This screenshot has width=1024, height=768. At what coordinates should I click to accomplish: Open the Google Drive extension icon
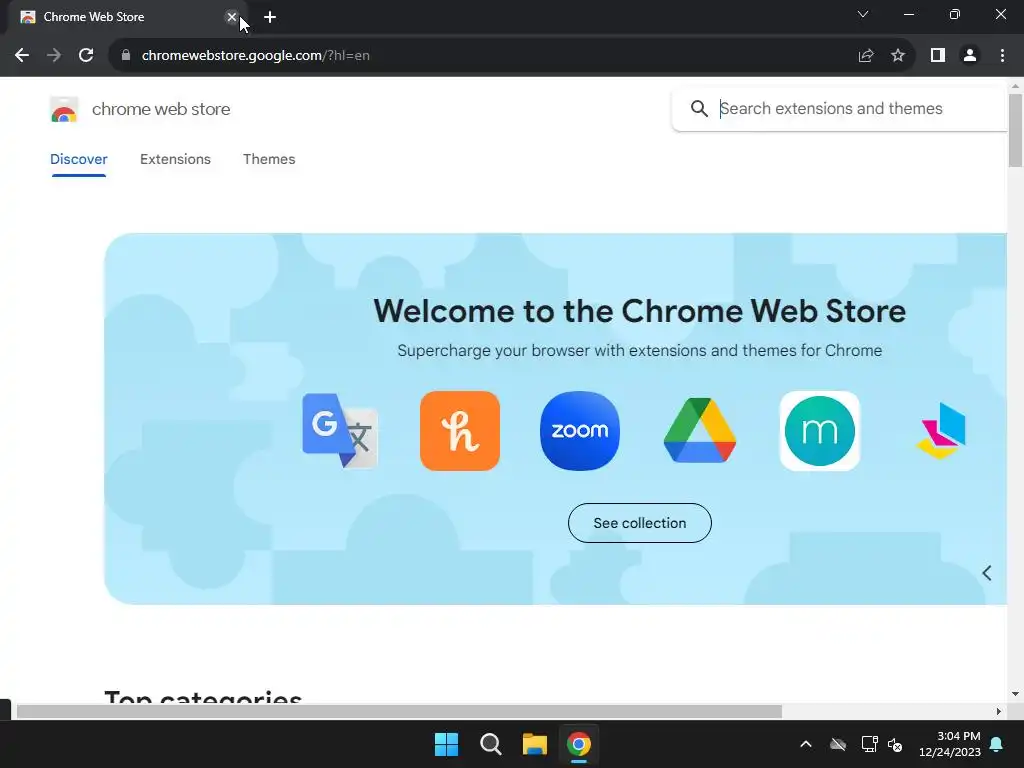coord(699,430)
